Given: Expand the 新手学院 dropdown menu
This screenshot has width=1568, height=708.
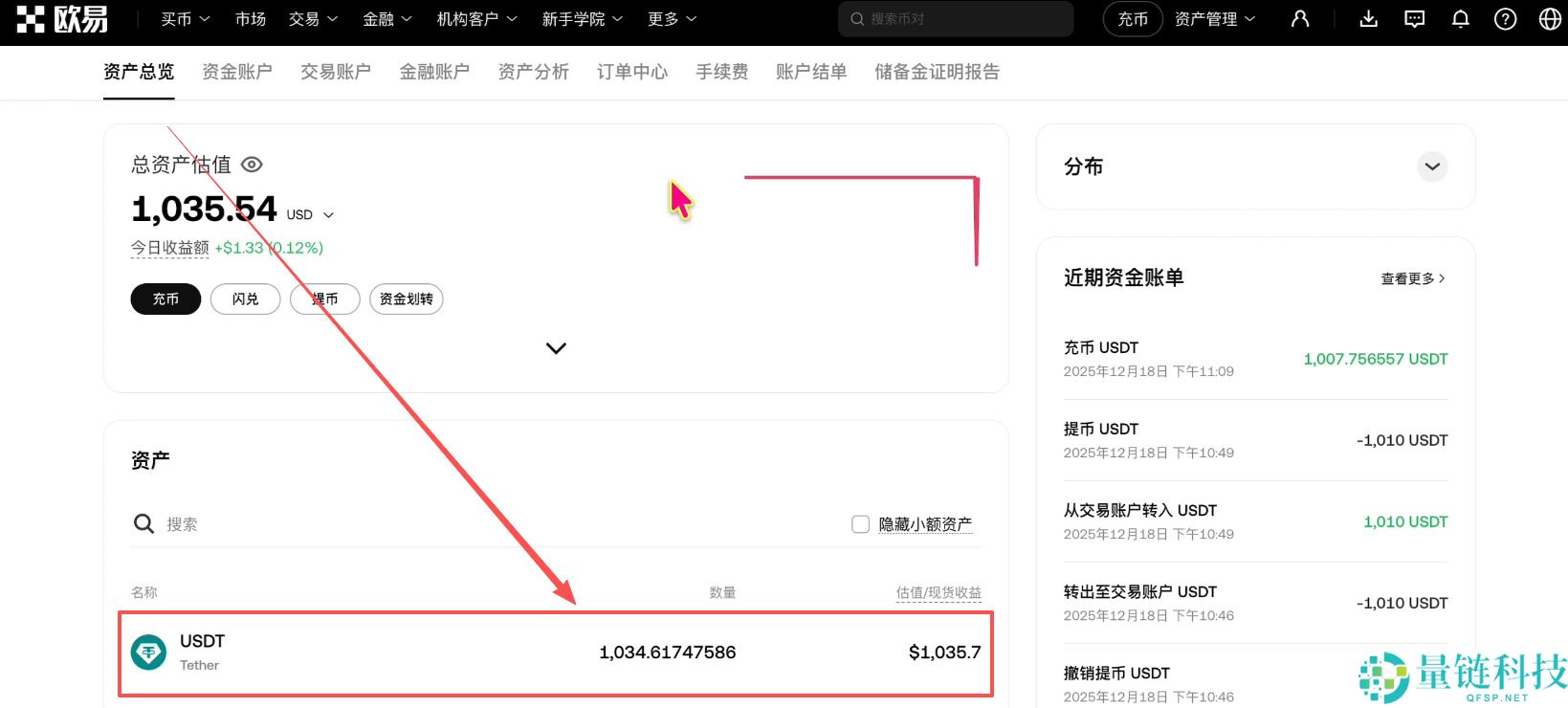Looking at the screenshot, I should pos(582,19).
